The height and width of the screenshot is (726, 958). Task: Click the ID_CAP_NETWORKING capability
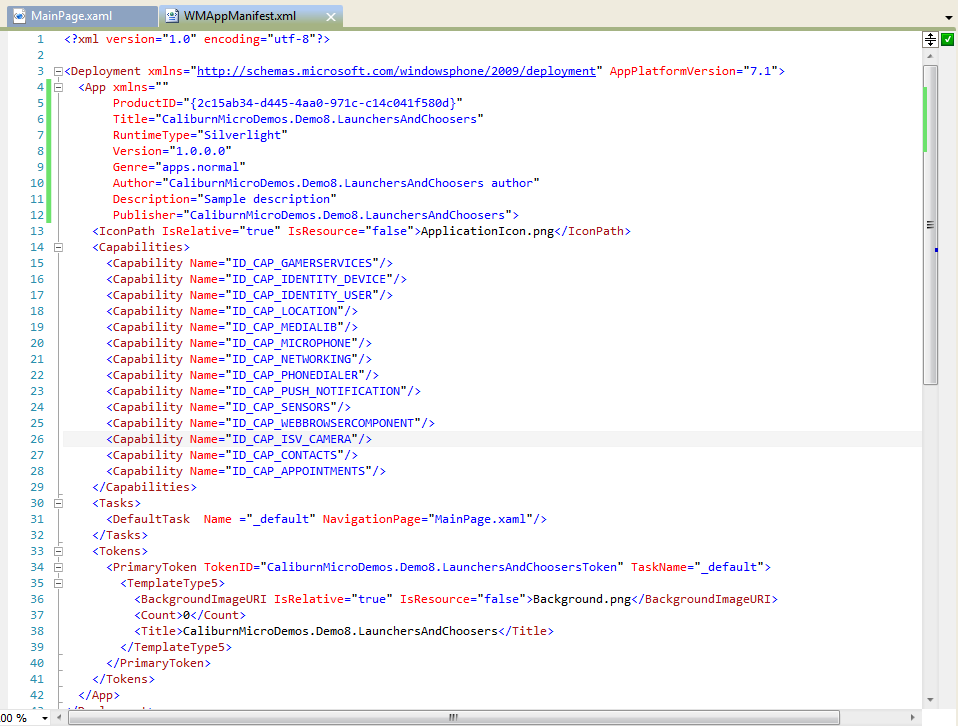coord(239,359)
